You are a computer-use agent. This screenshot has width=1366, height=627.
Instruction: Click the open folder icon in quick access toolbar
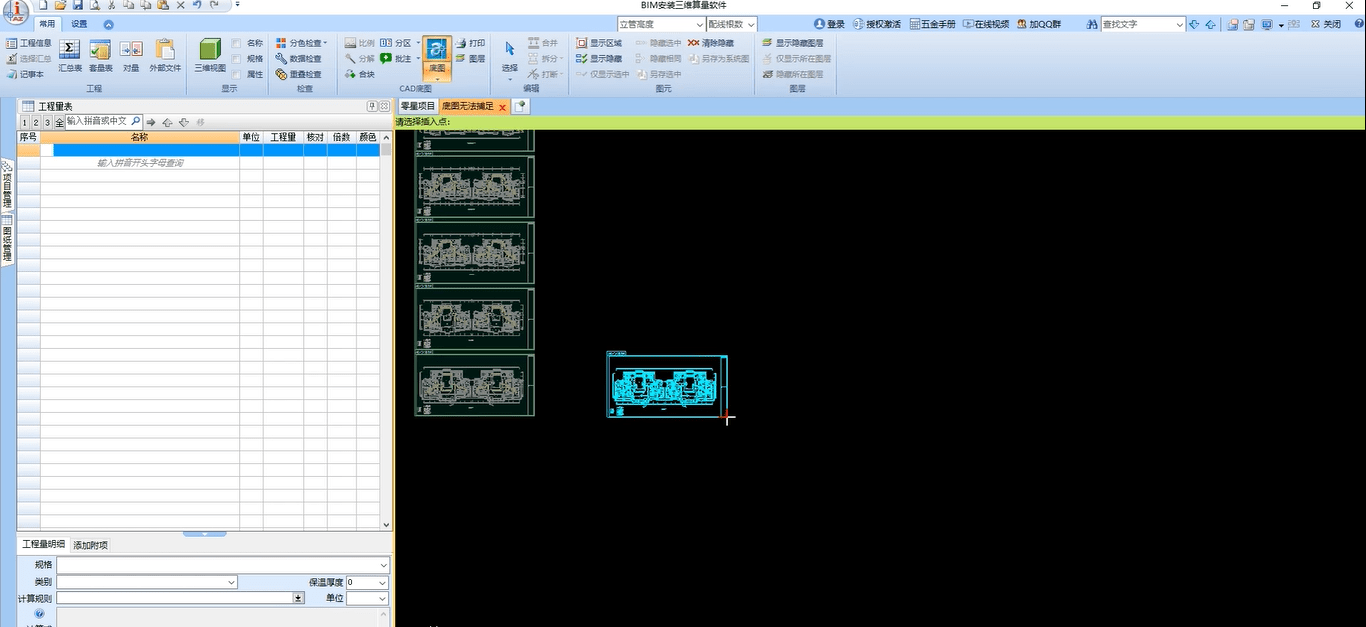pos(60,5)
